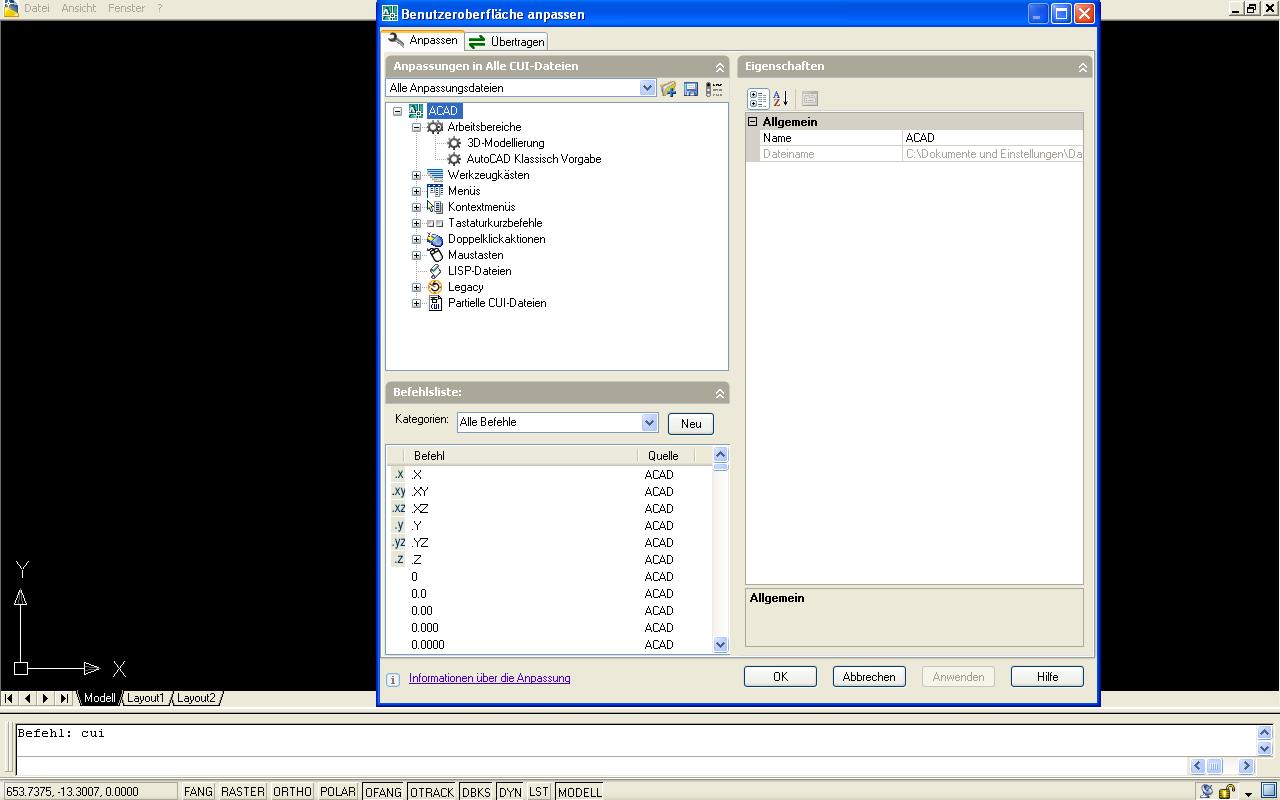Collapse the Allgemein property group

tap(753, 122)
